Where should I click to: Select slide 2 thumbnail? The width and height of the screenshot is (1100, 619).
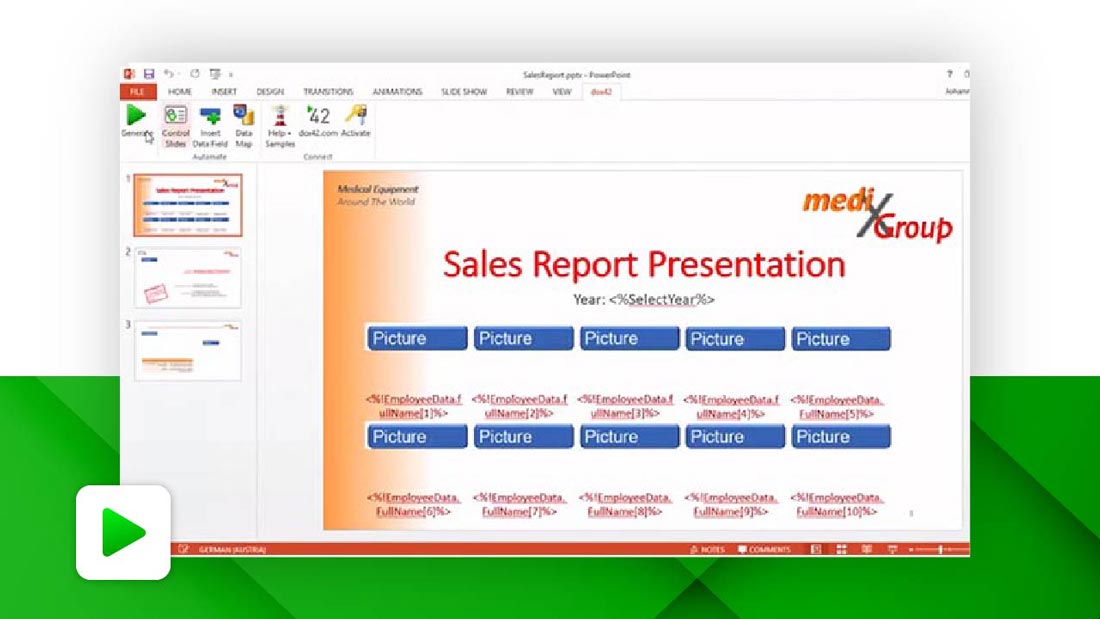pyautogui.click(x=188, y=278)
